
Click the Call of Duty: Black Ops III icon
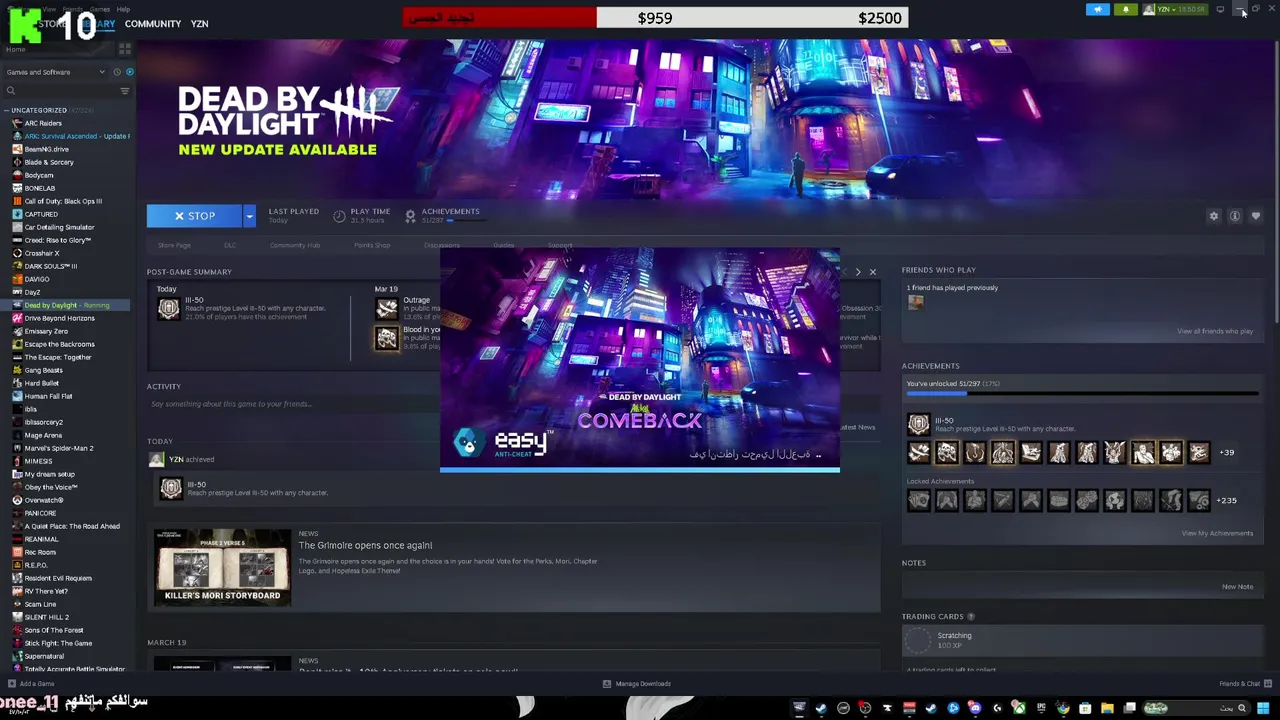17,201
